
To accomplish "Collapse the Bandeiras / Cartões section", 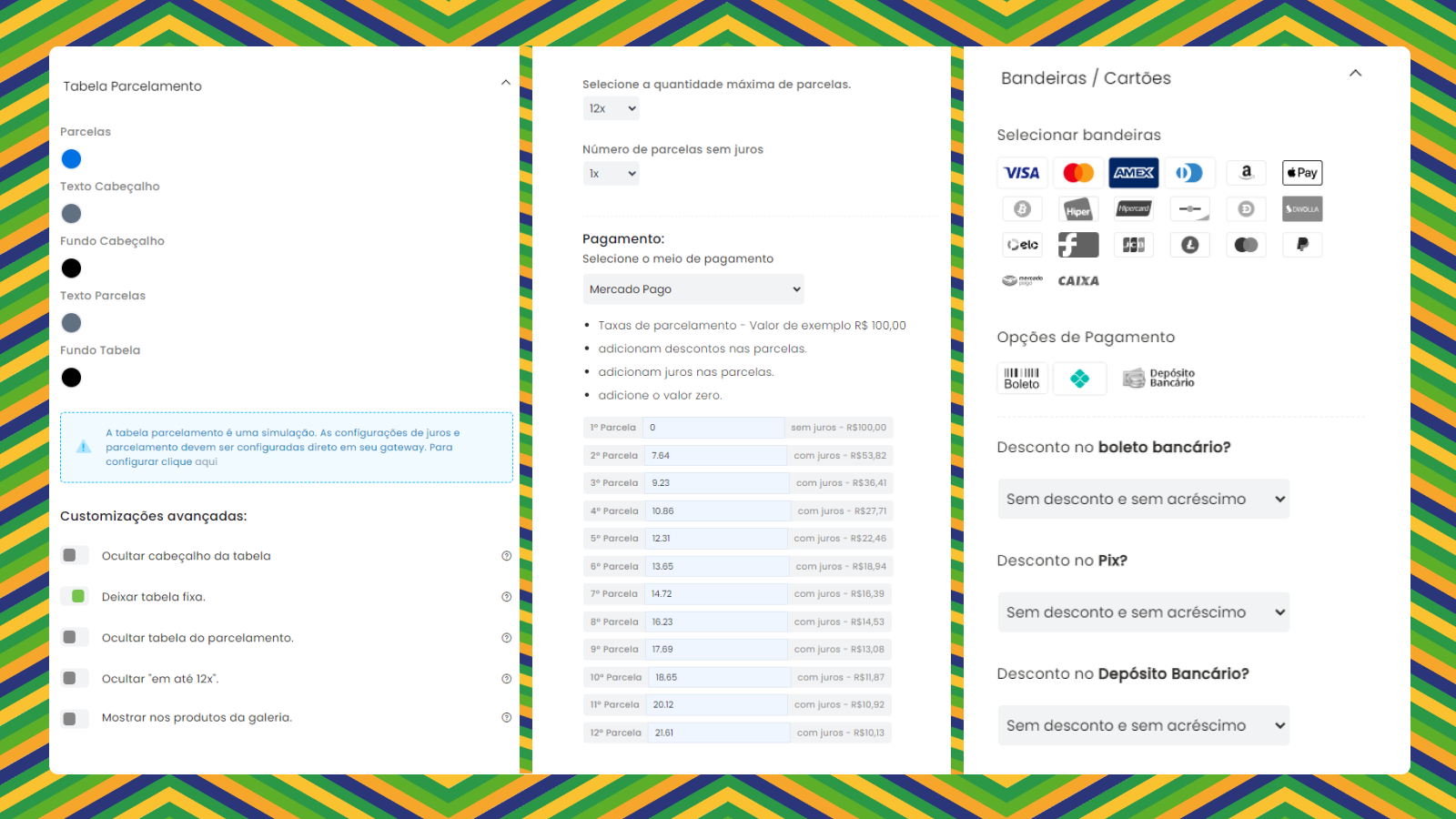I will tap(1355, 73).
